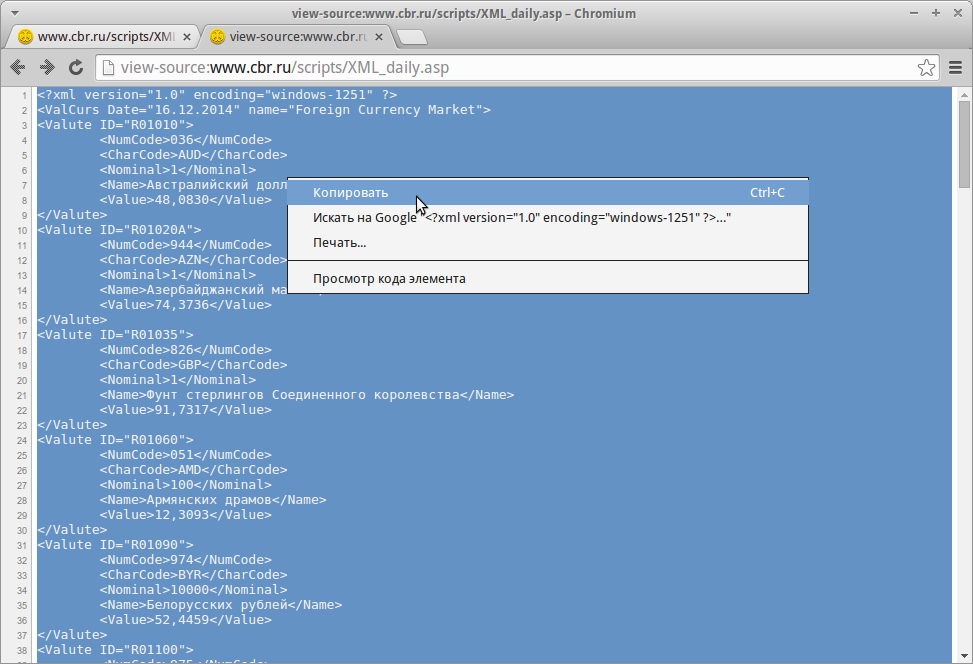The width and height of the screenshot is (973, 664).
Task: Open the Chromium hamburger menu
Action: coord(957,68)
